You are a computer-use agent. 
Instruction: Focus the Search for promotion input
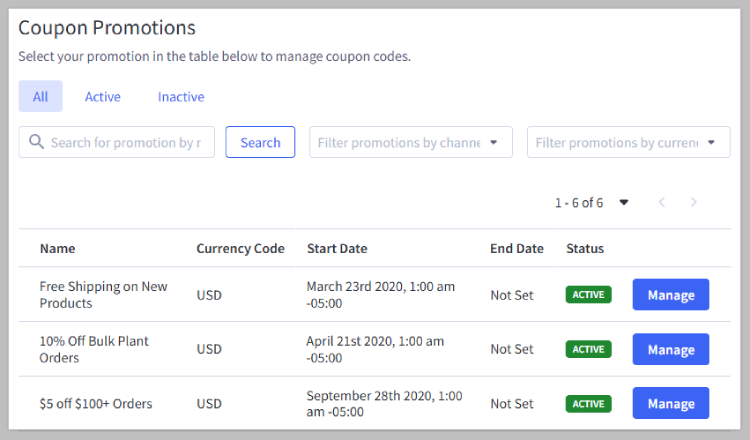(117, 142)
